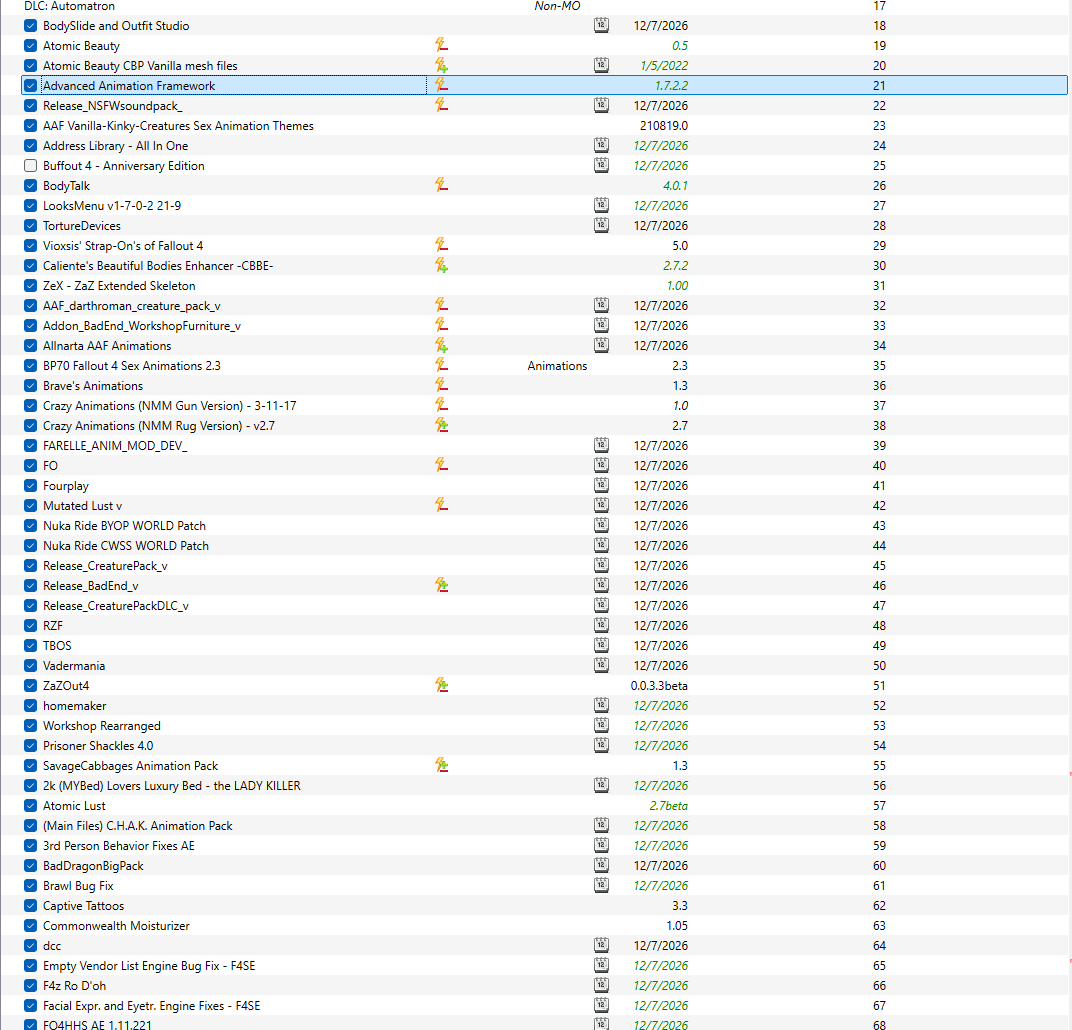Screen dimensions: 1072x1030
Task: Click the calendar icon for Workshop Rearranged
Action: [x=601, y=725]
